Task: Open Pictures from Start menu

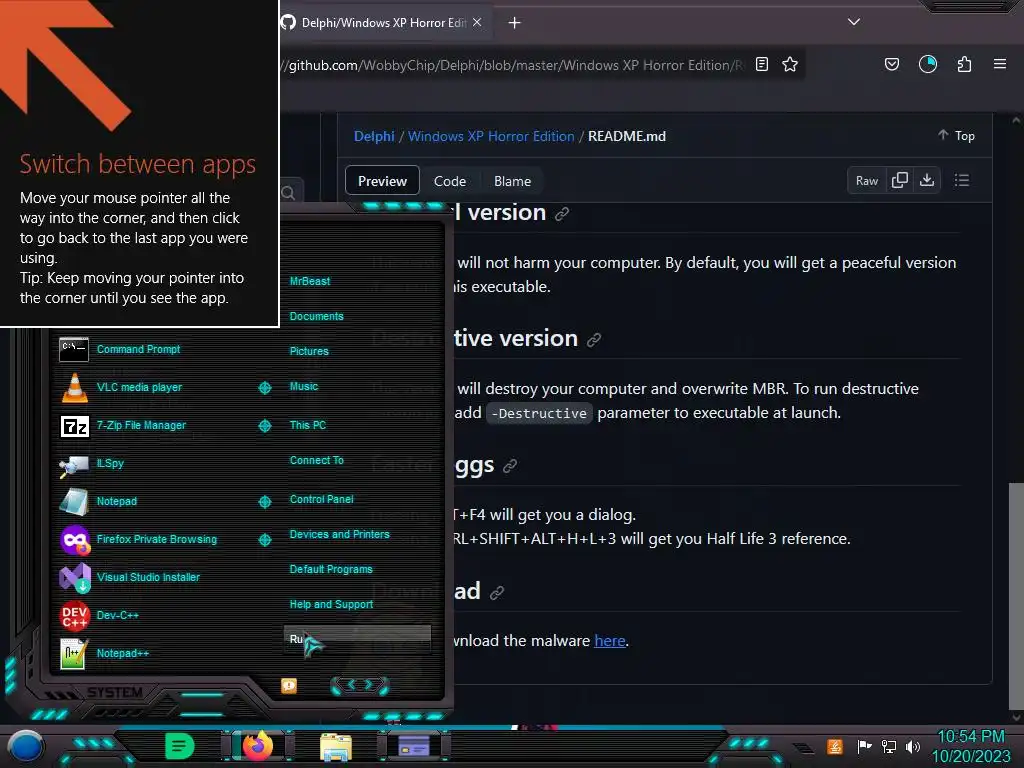Action: pos(309,351)
